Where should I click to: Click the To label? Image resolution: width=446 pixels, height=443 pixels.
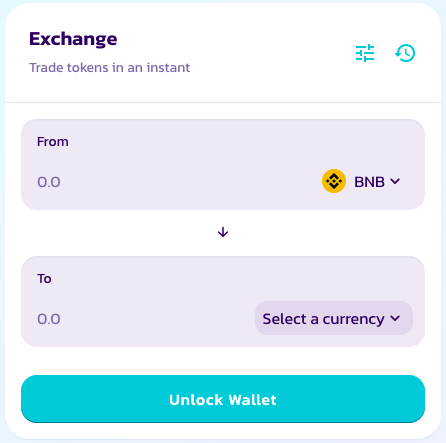(x=44, y=279)
